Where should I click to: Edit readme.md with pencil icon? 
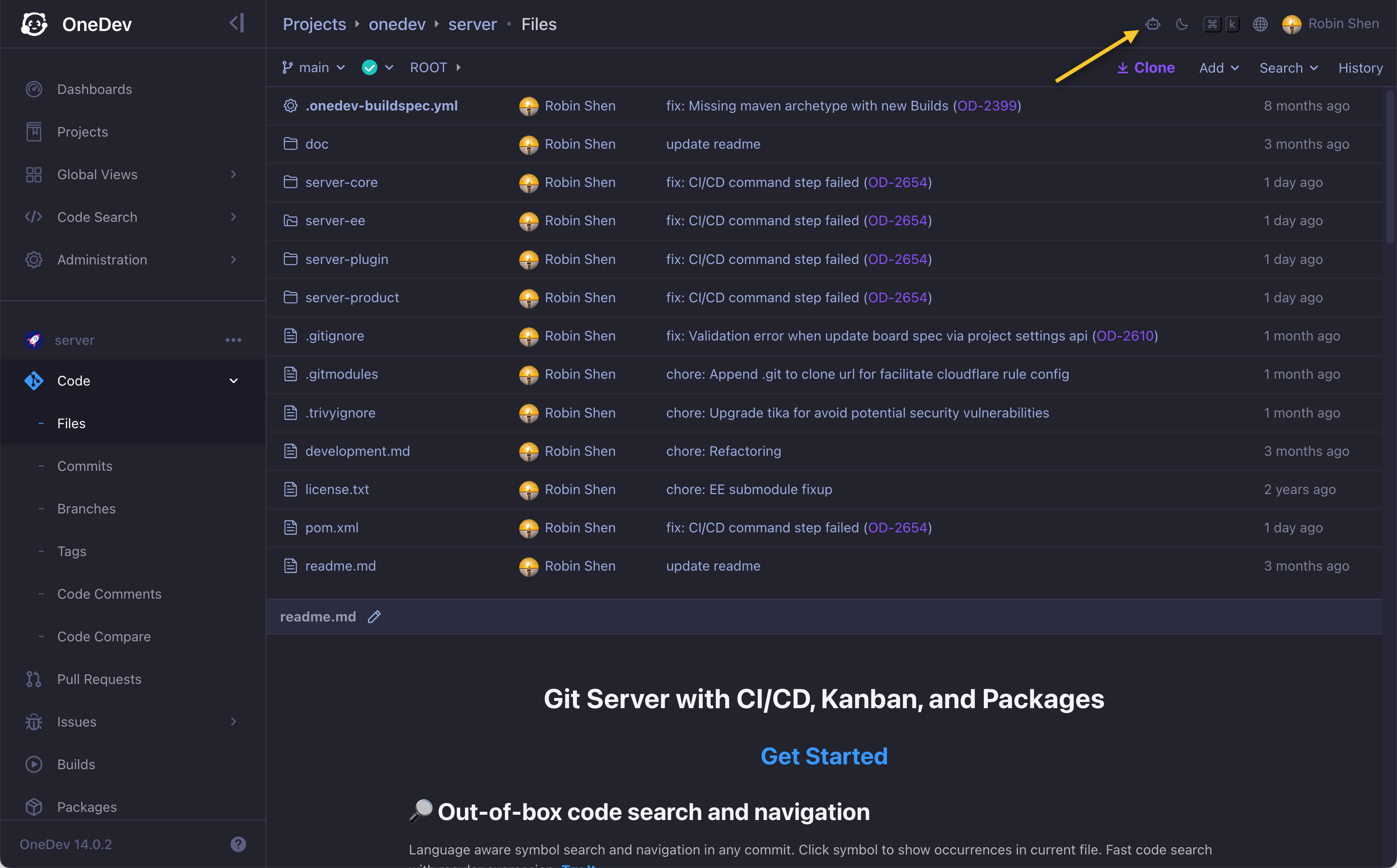click(x=374, y=617)
